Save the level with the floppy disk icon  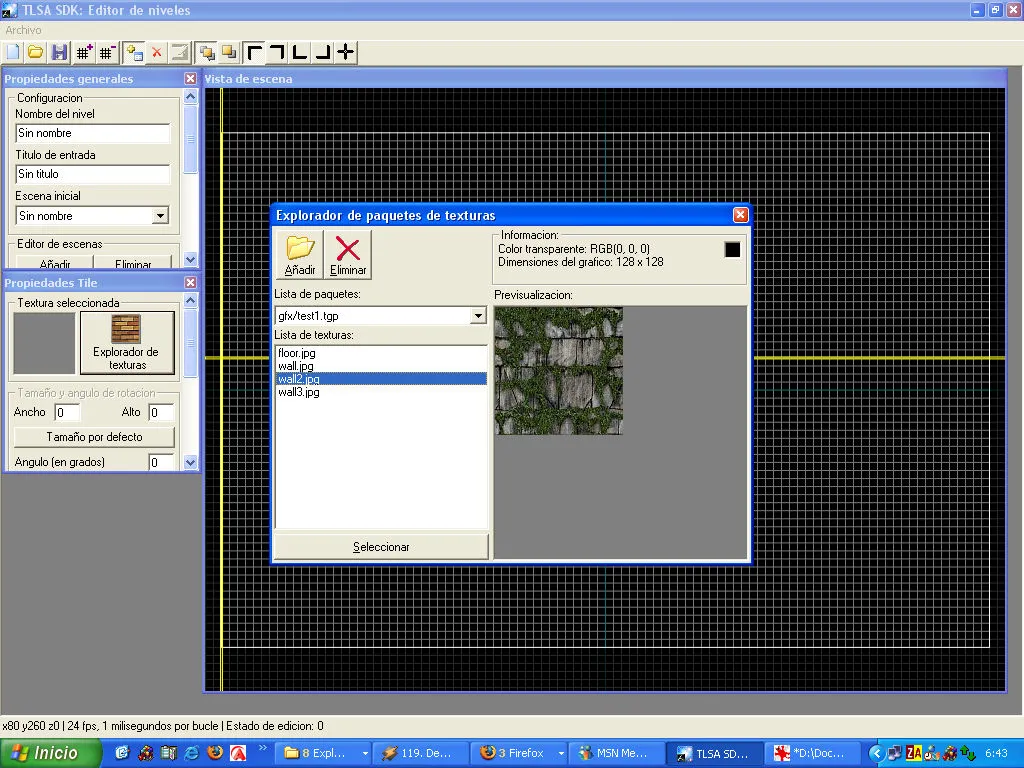59,52
